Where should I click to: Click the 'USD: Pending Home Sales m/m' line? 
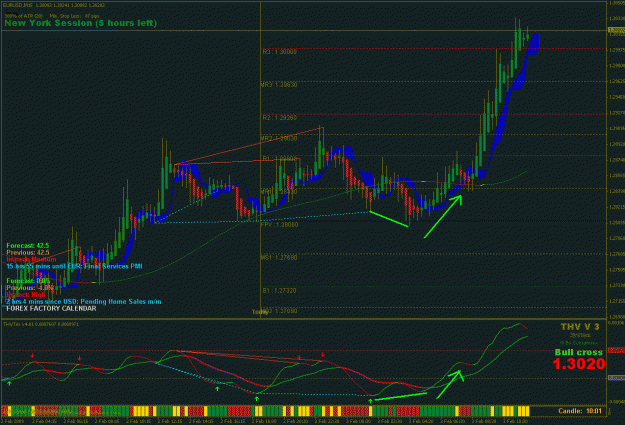point(84,302)
